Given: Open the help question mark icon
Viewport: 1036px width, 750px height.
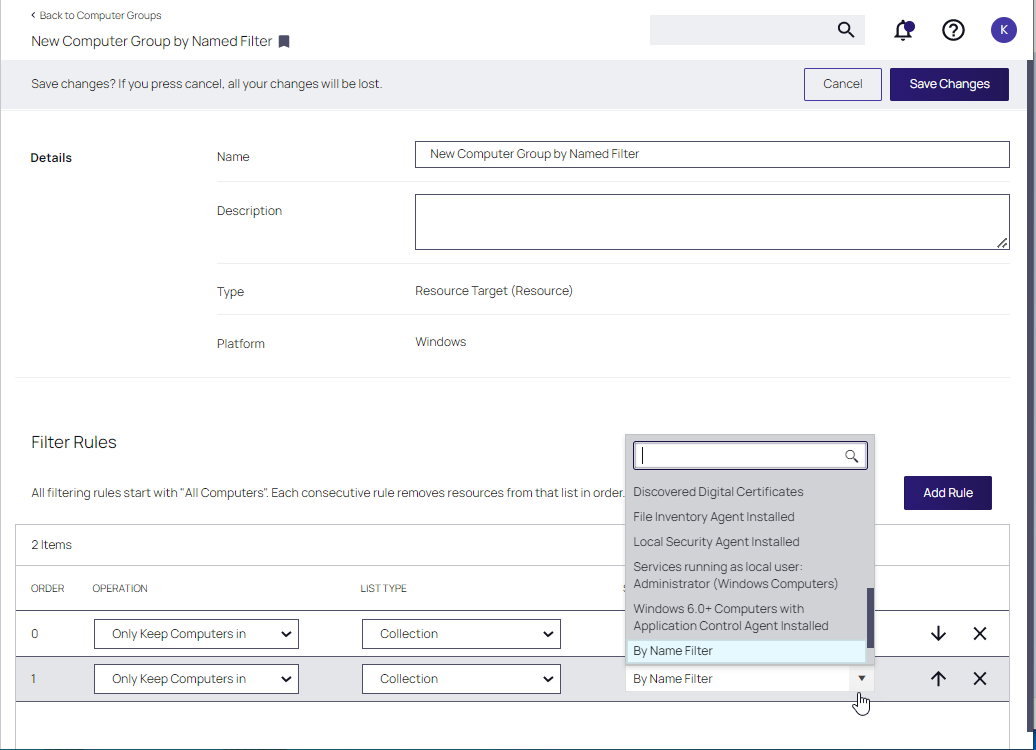Looking at the screenshot, I should point(953,30).
